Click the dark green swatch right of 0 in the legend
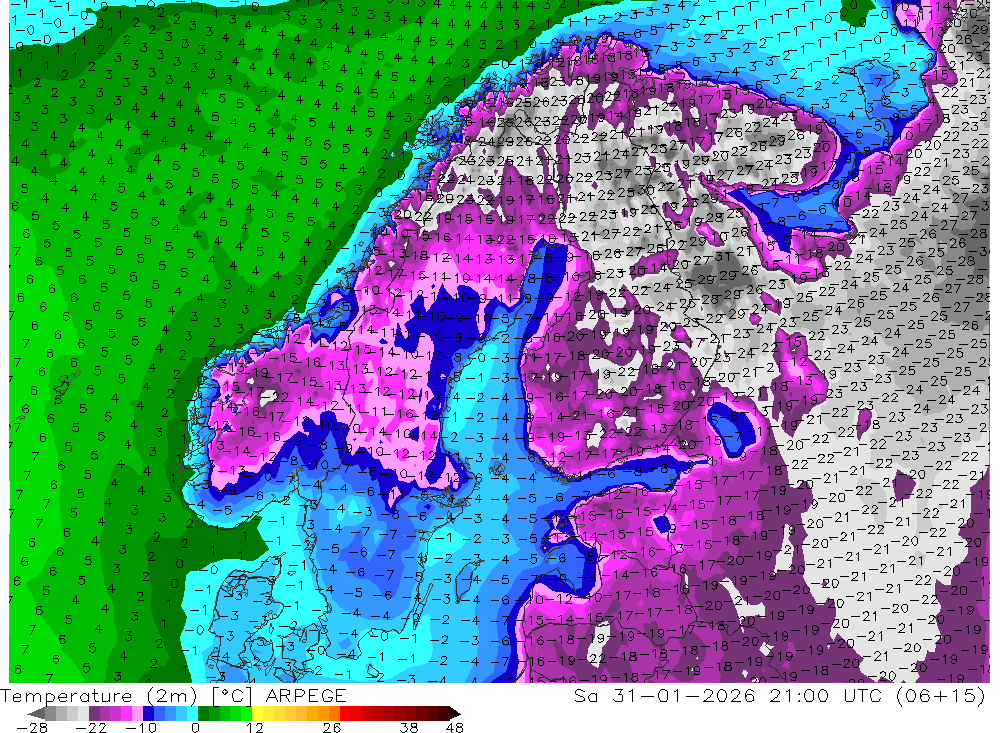1000x733 pixels. 203,714
